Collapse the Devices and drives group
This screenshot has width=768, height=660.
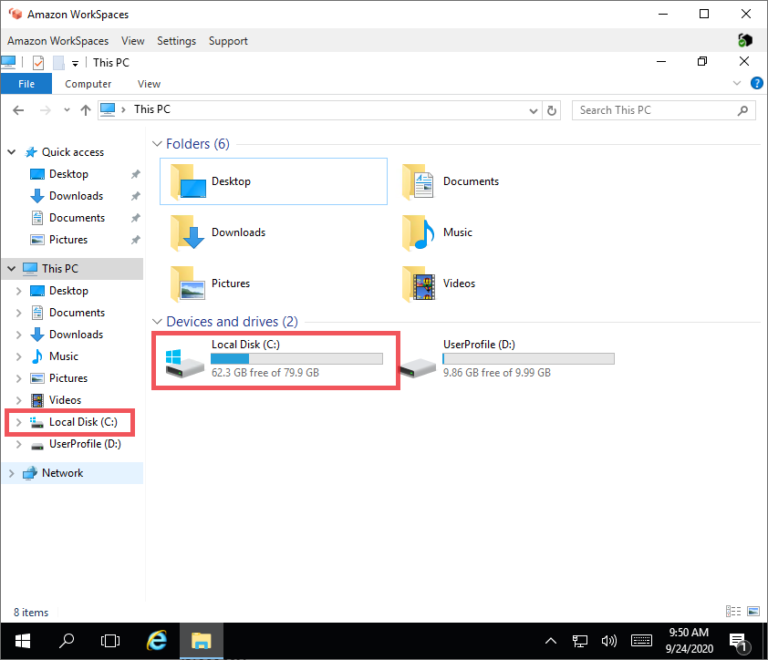[157, 322]
